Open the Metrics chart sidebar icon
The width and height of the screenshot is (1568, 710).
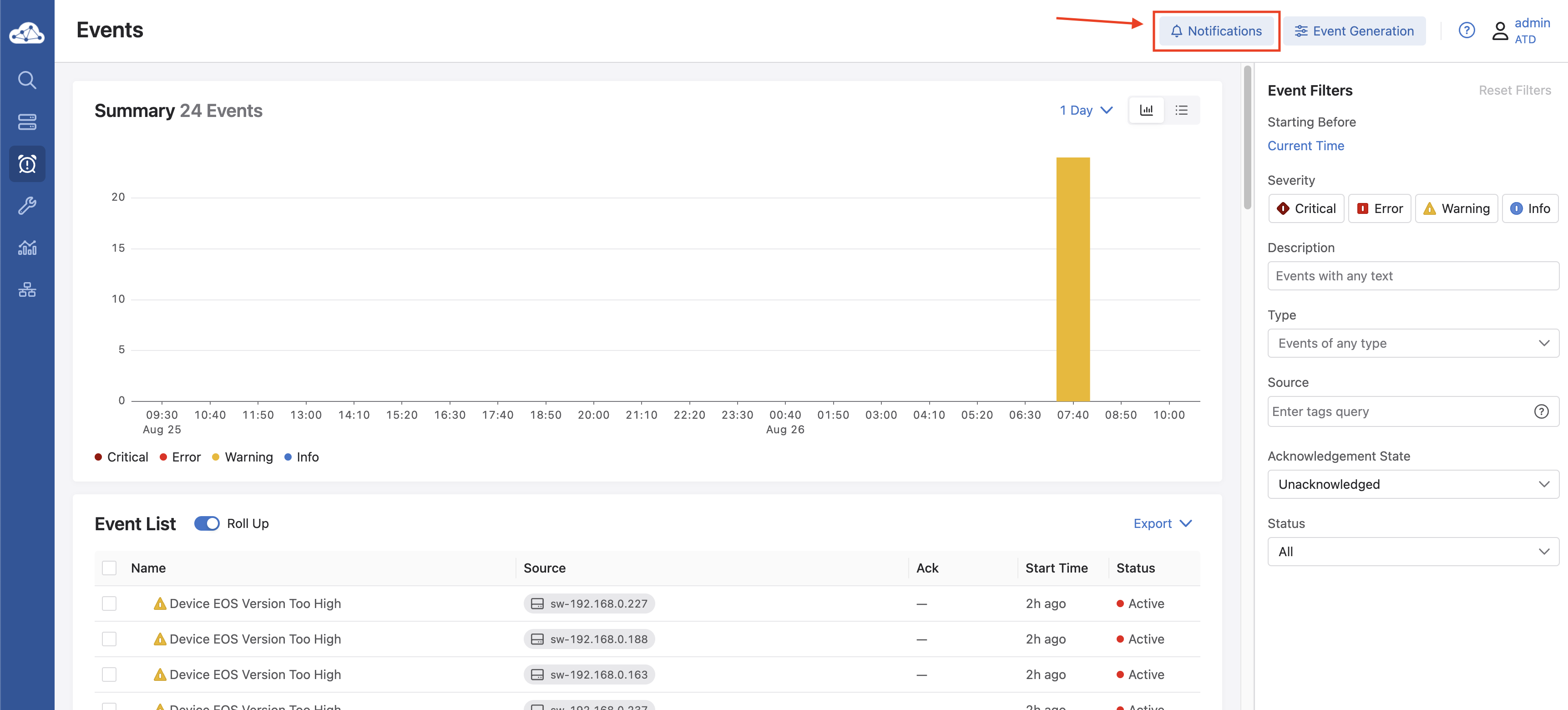(x=27, y=248)
